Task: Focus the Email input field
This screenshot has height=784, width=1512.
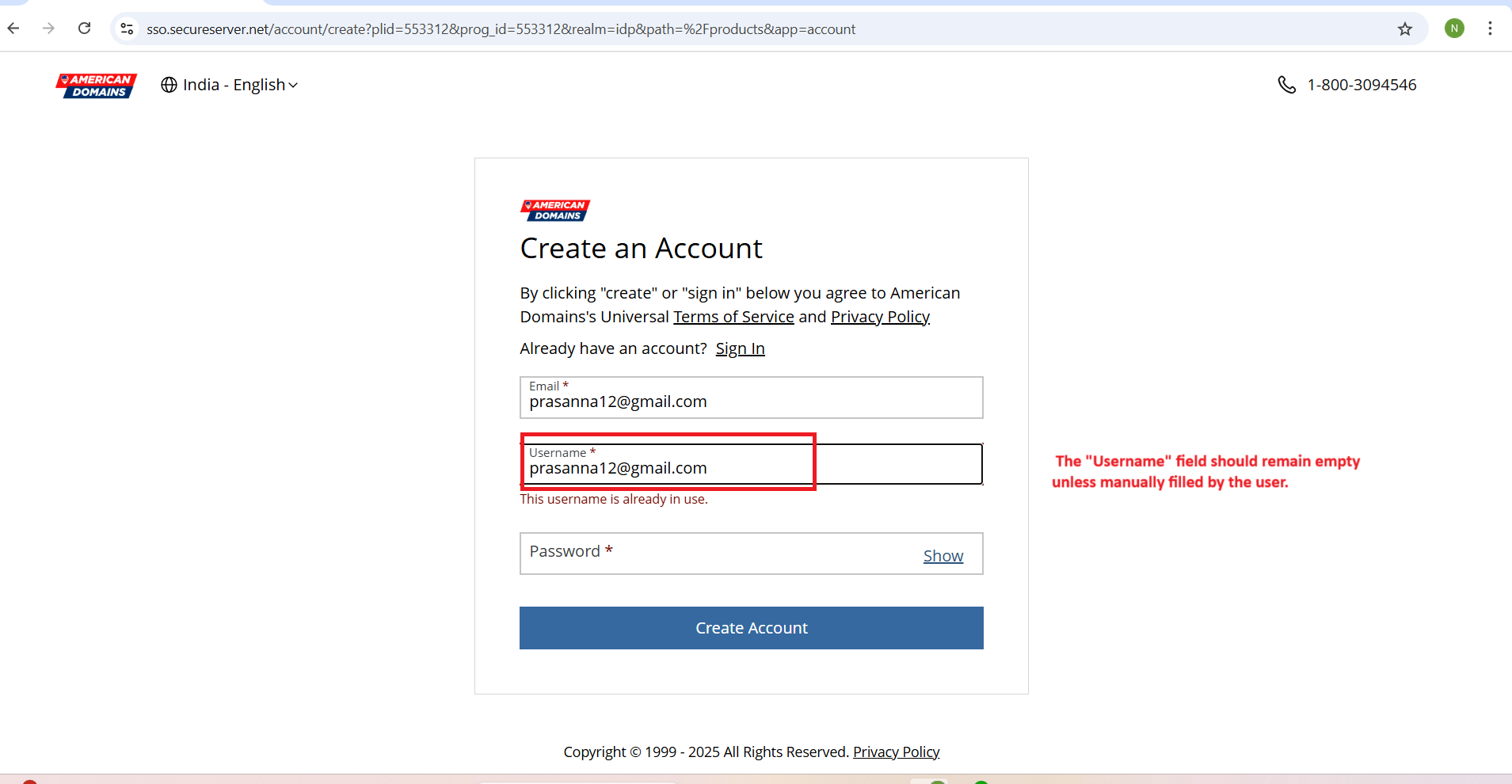Action: (751, 402)
